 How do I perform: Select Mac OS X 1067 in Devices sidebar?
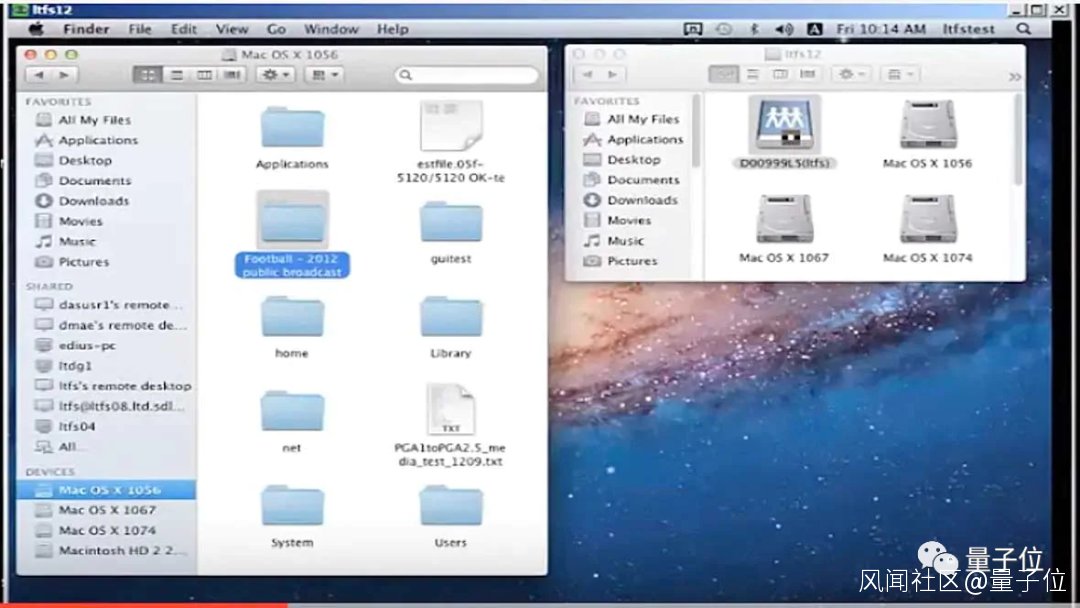[107, 510]
